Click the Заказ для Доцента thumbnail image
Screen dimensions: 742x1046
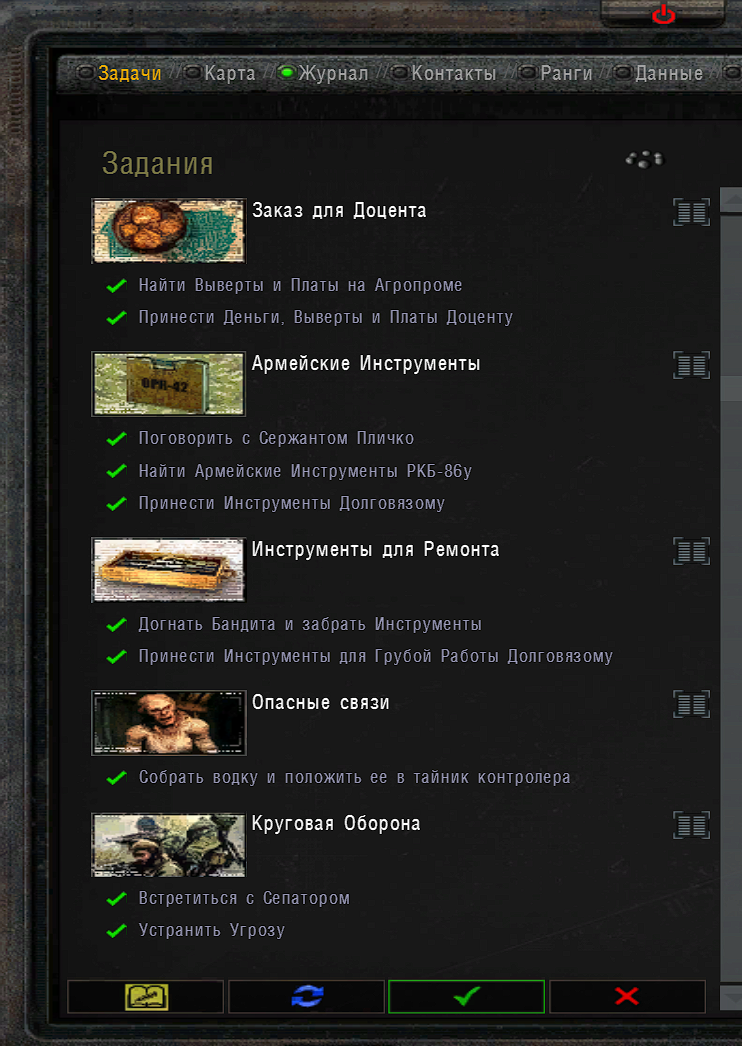(168, 231)
